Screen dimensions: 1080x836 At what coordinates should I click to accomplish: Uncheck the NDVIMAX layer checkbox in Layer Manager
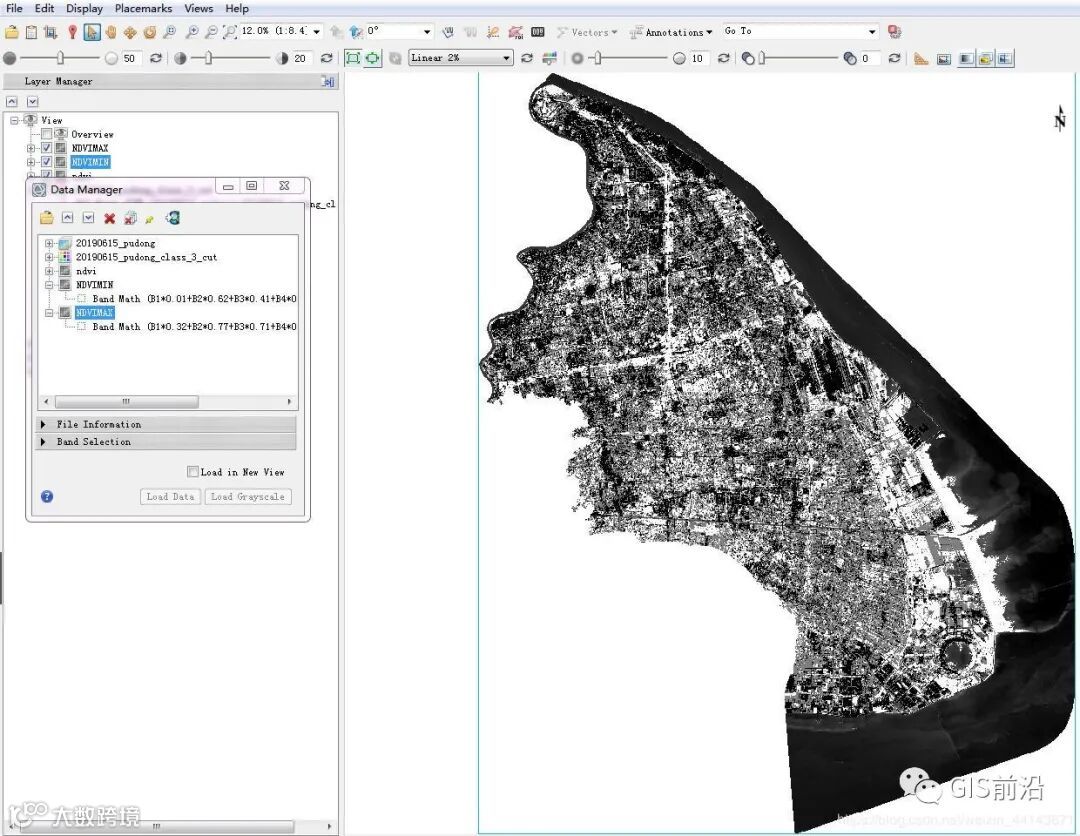coord(46,148)
